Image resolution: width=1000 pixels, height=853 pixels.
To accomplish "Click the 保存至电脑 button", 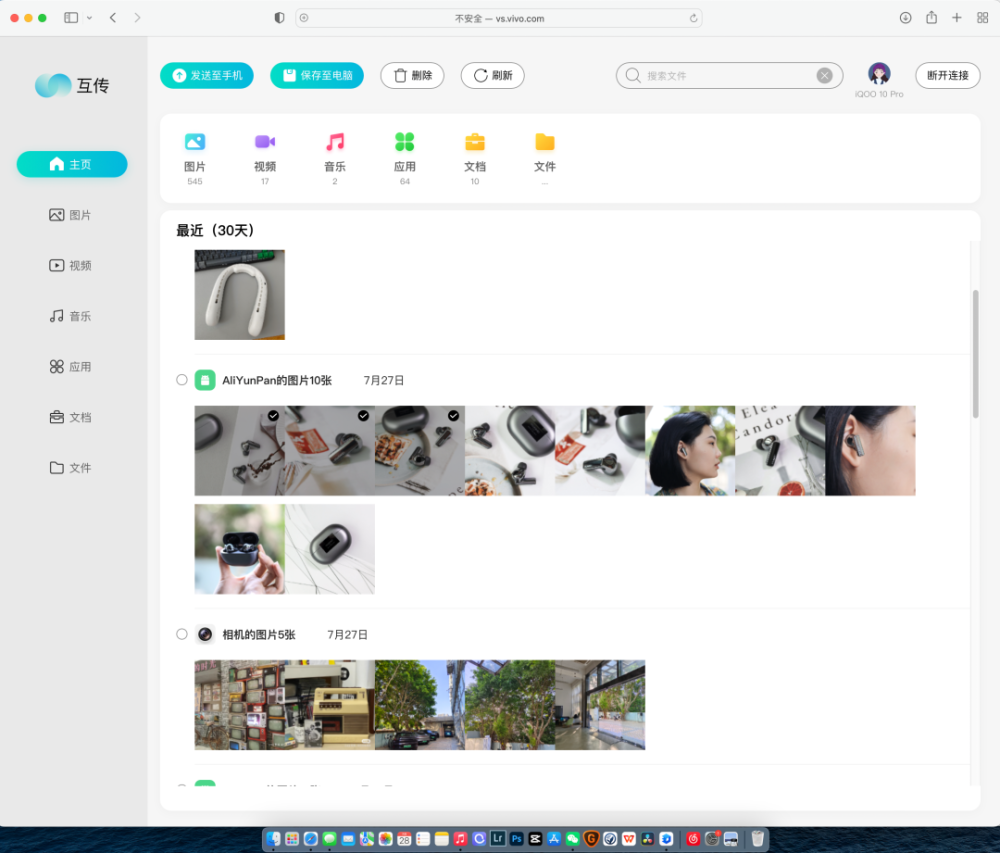I will [317, 76].
